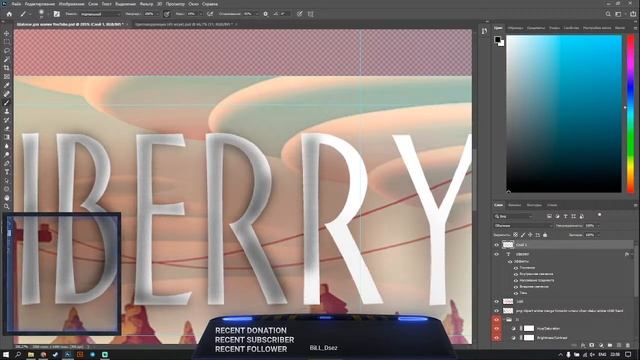Open the search icon at top right
Image resolution: width=640 pixels, height=360 pixels.
click(x=608, y=14)
